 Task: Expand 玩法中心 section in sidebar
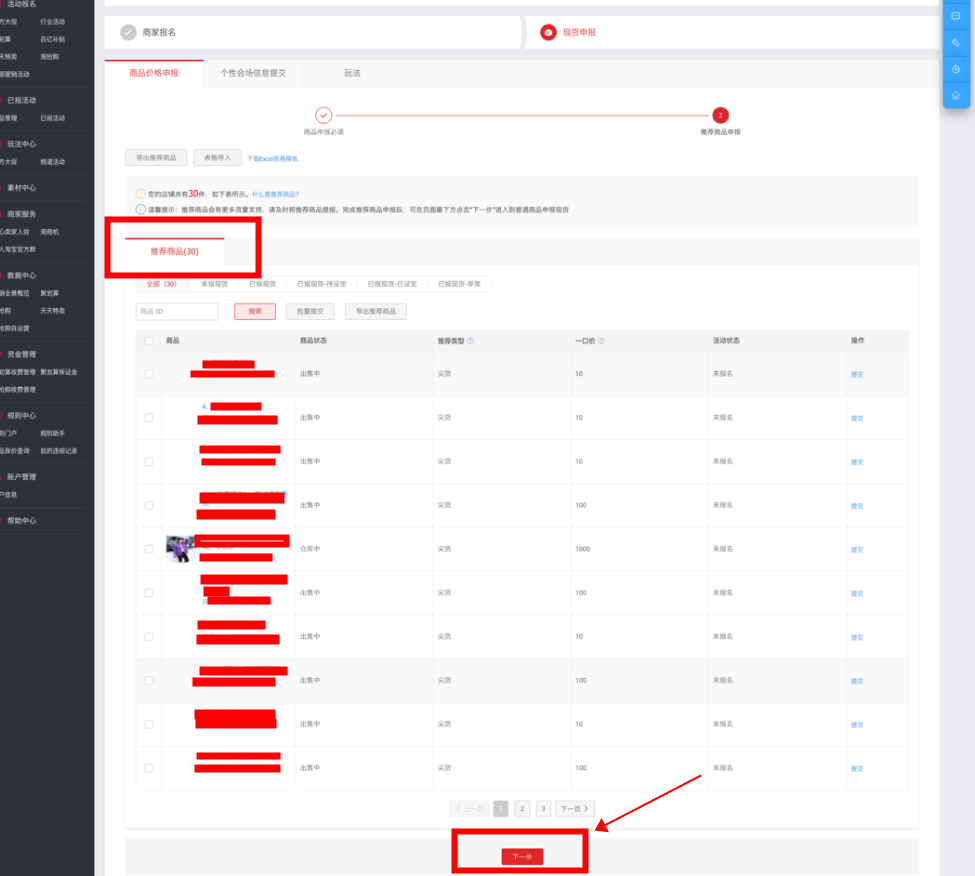(22, 144)
